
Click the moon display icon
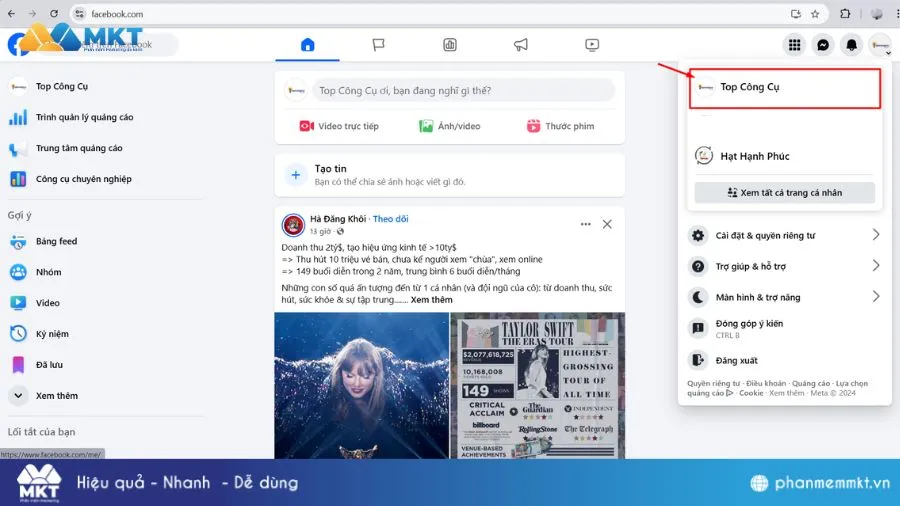click(x=698, y=297)
